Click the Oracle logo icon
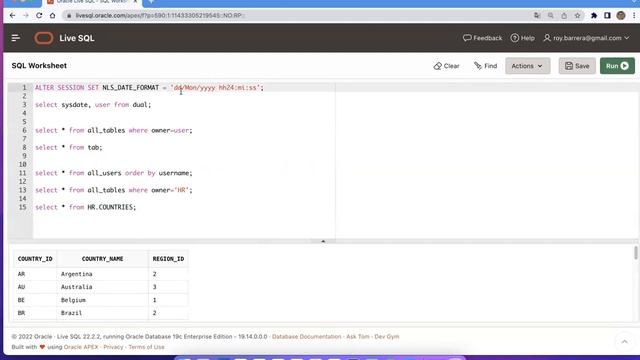 point(44,38)
